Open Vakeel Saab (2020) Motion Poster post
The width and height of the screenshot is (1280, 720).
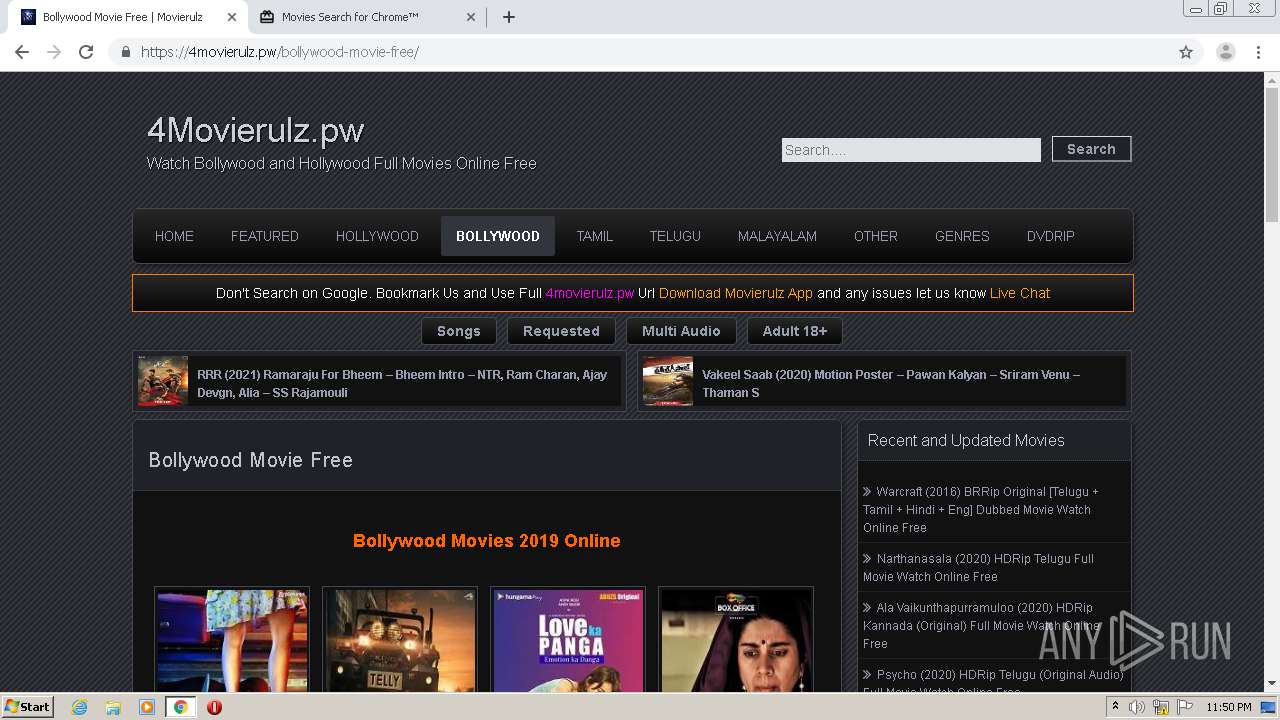891,383
